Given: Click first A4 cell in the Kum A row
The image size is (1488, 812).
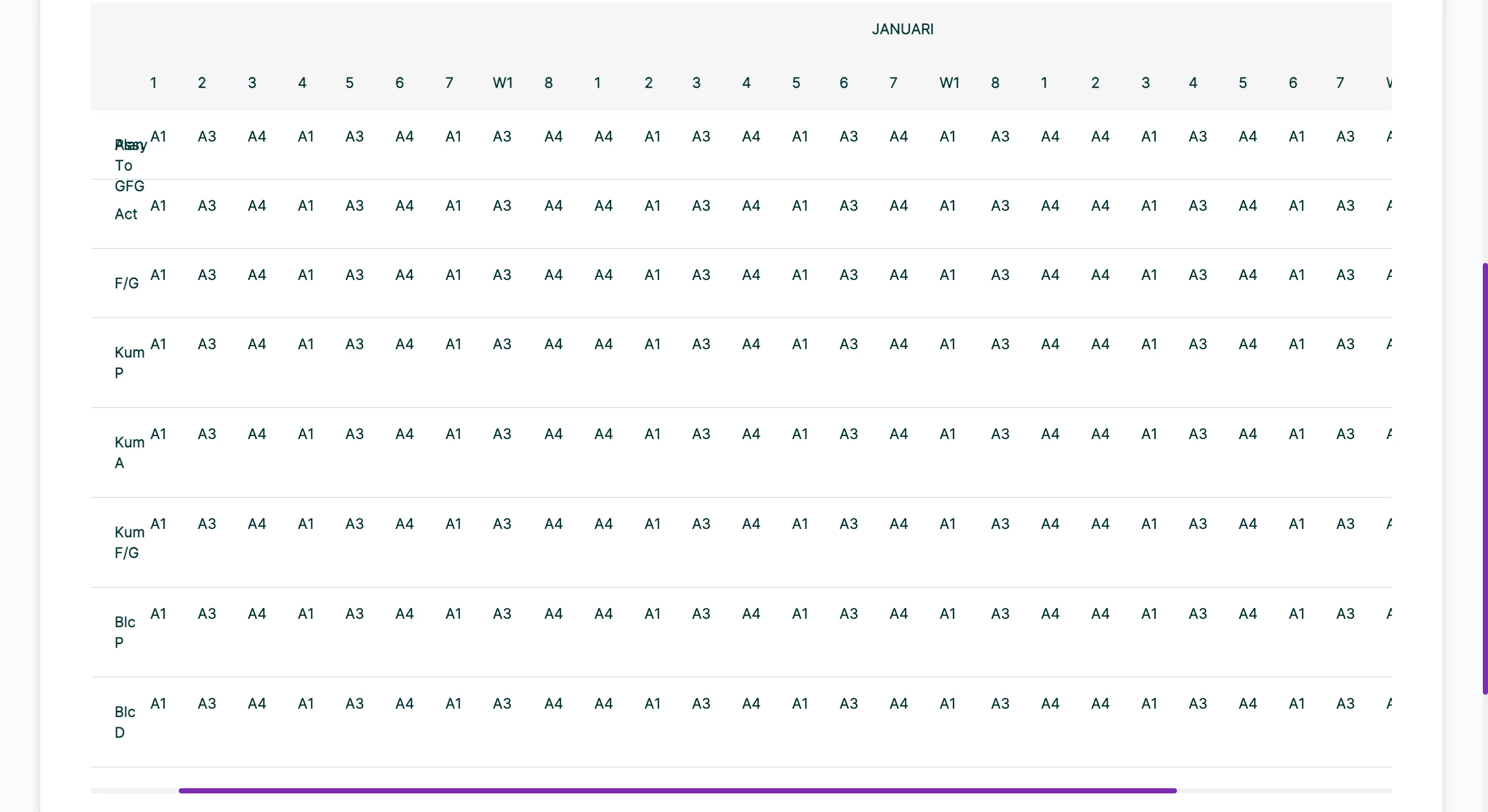Looking at the screenshot, I should (x=256, y=434).
